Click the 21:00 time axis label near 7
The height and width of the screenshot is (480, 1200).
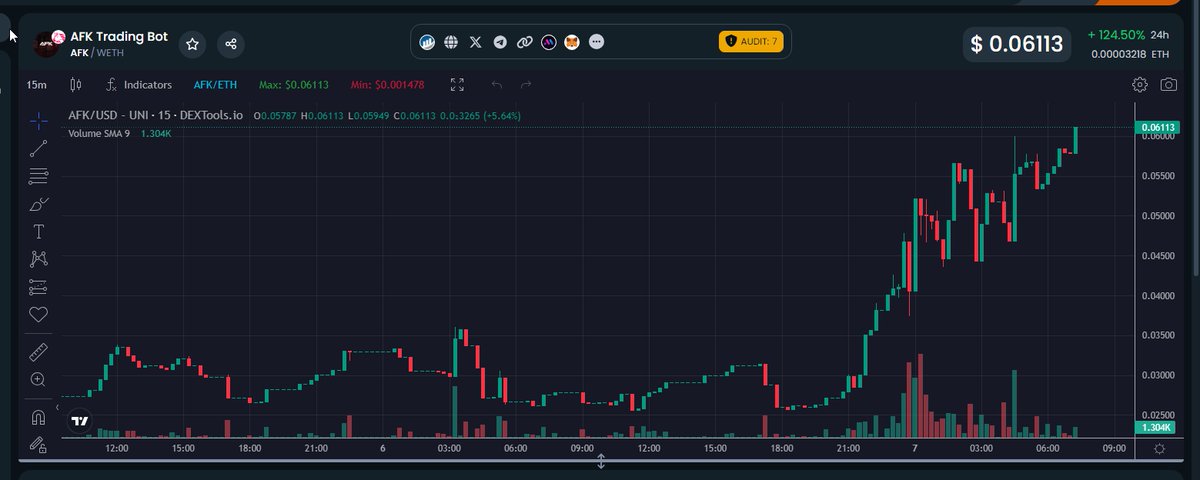coord(848,449)
